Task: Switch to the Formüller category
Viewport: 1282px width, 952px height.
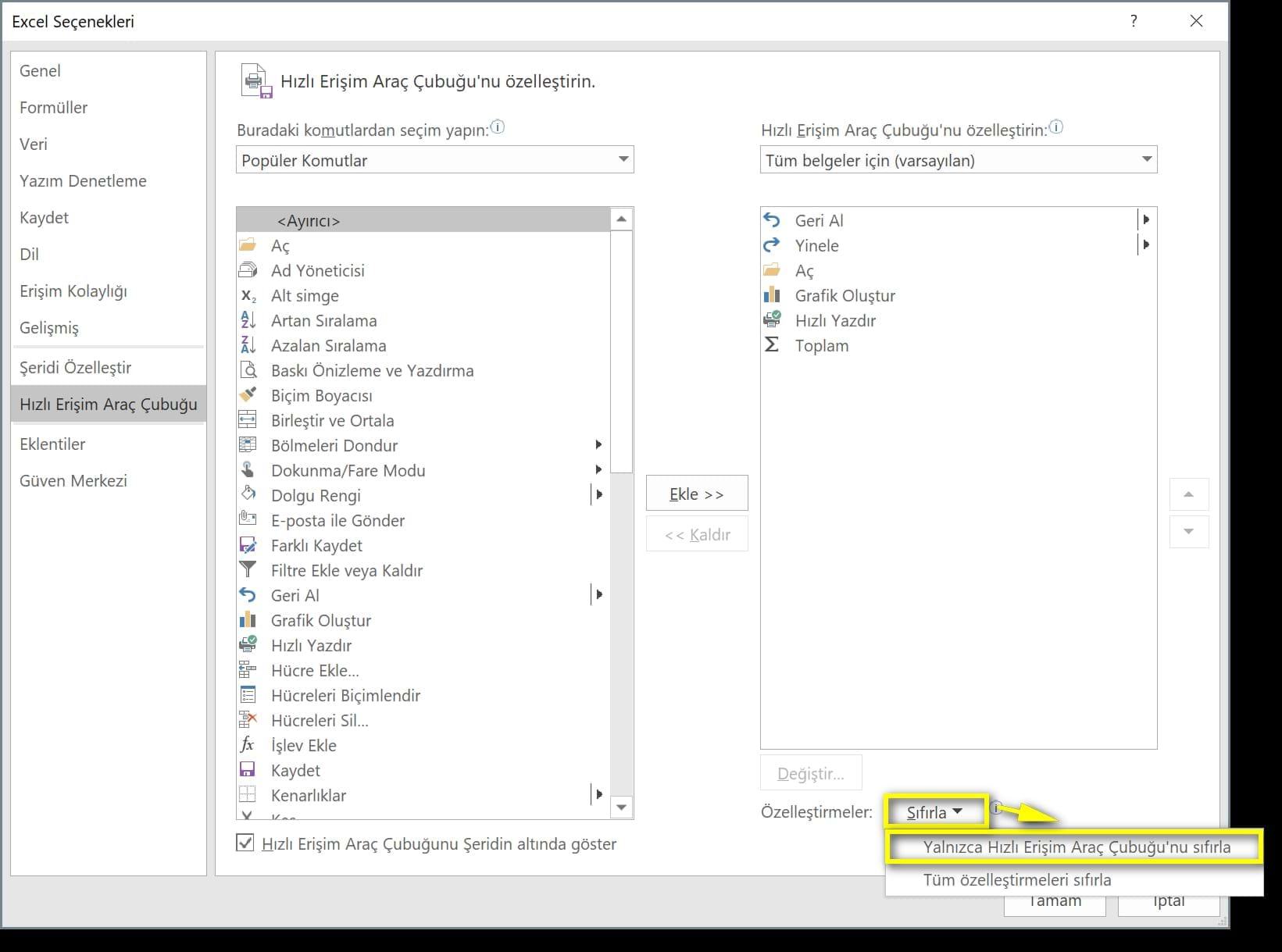Action: 109,107
